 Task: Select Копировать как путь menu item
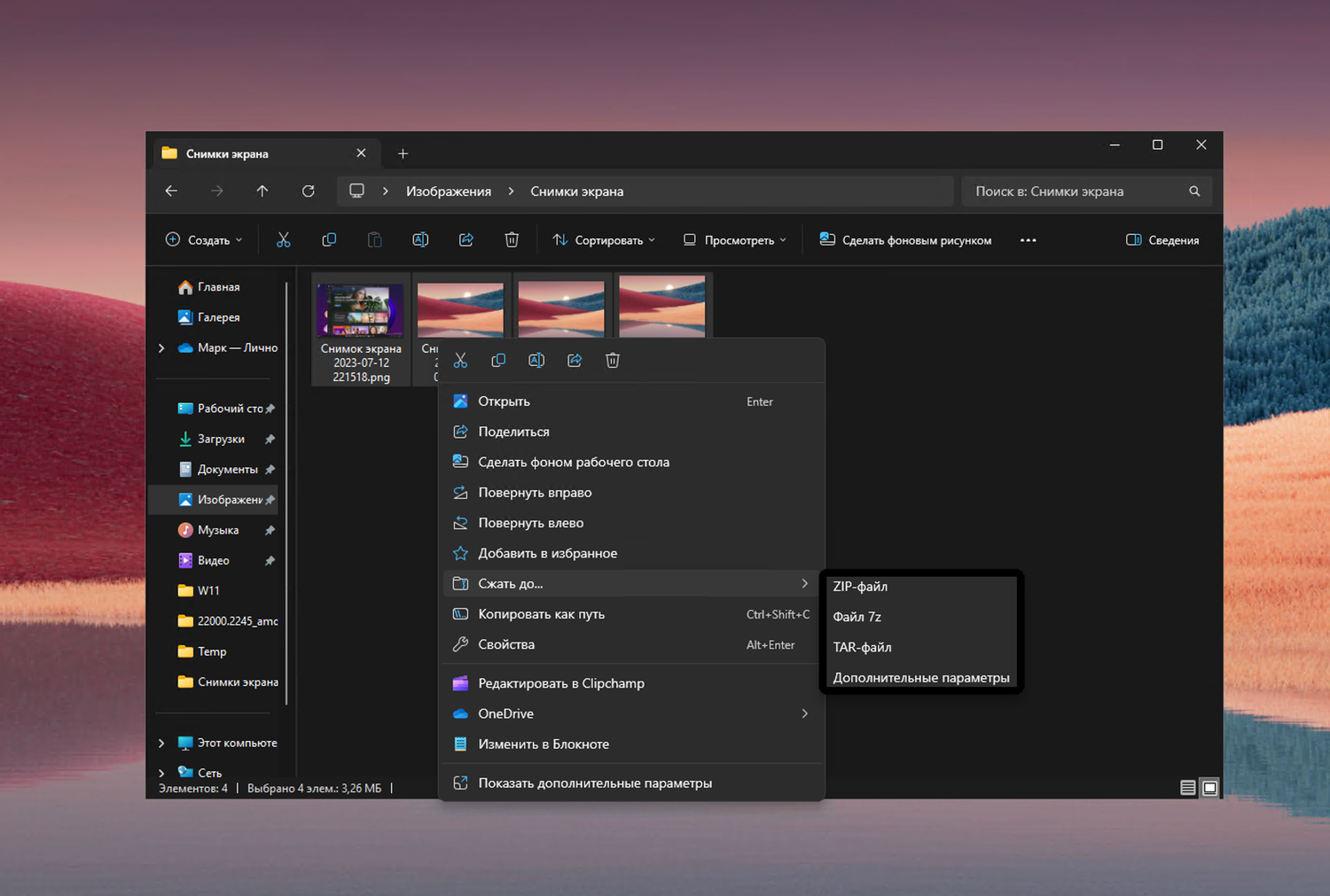point(541,614)
